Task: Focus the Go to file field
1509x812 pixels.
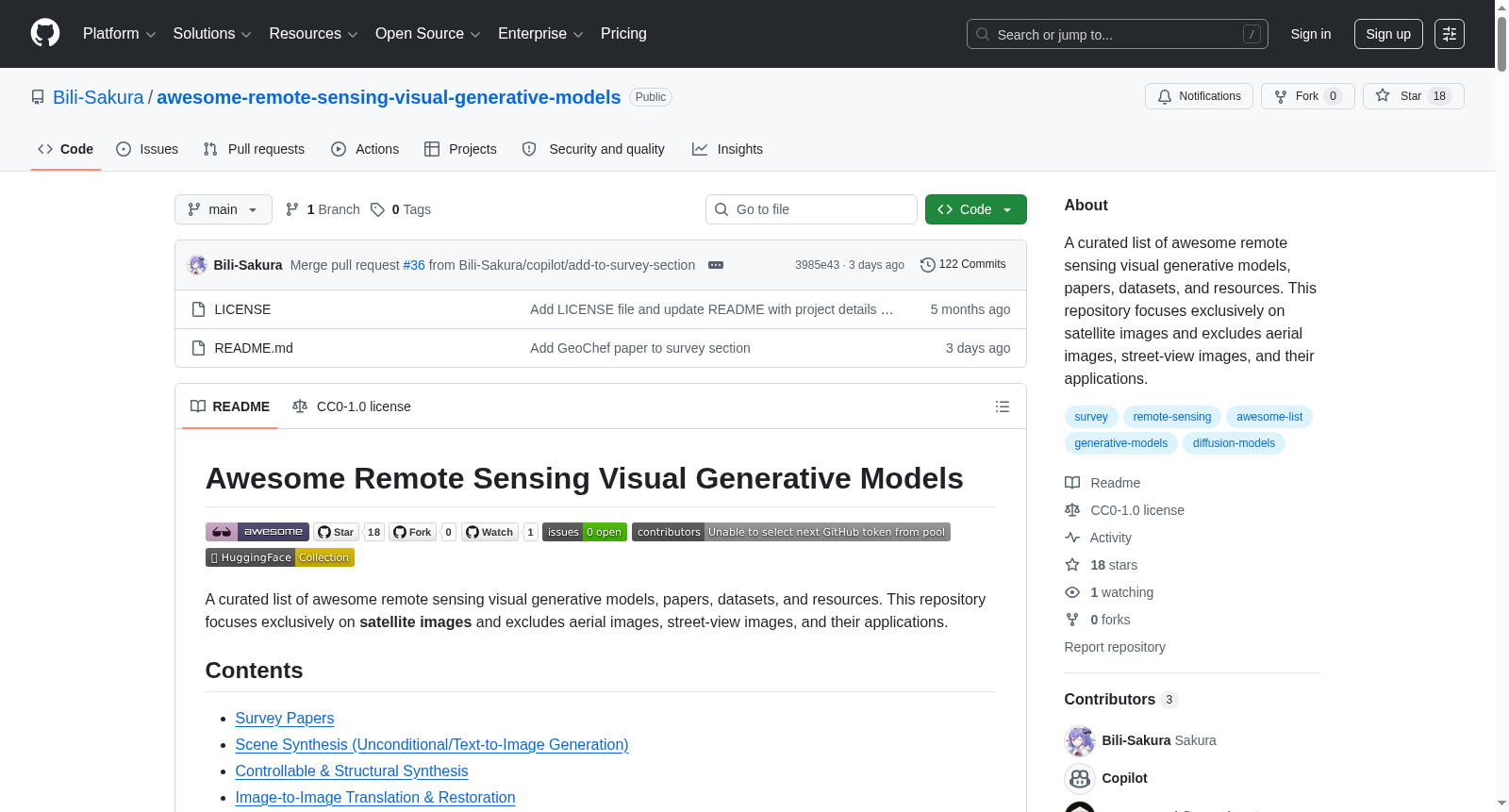Action: tap(811, 209)
